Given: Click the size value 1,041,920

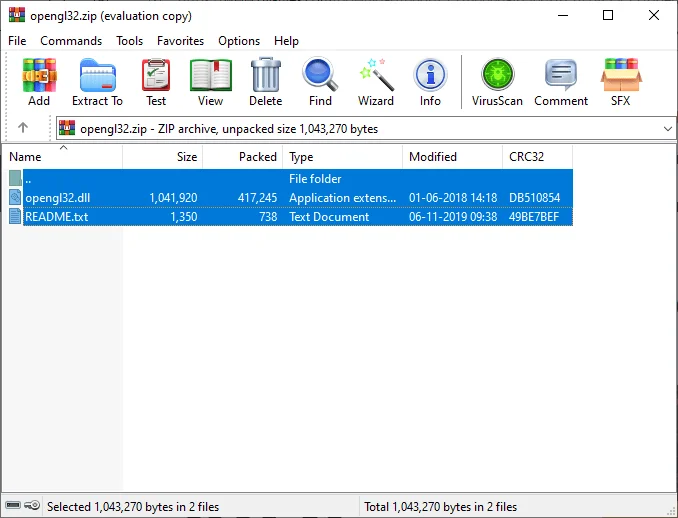Looking at the screenshot, I should (x=173, y=198).
